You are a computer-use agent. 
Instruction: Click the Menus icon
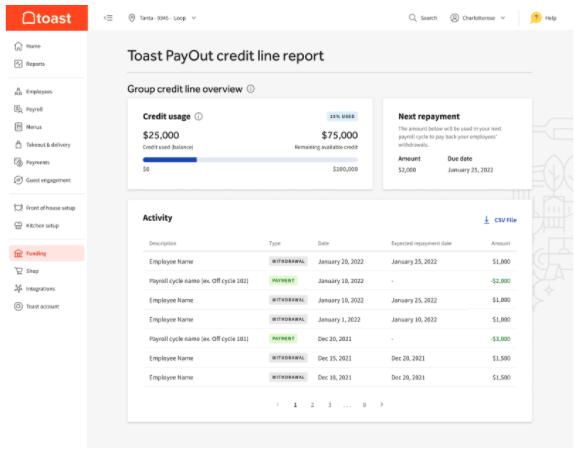[x=18, y=127]
